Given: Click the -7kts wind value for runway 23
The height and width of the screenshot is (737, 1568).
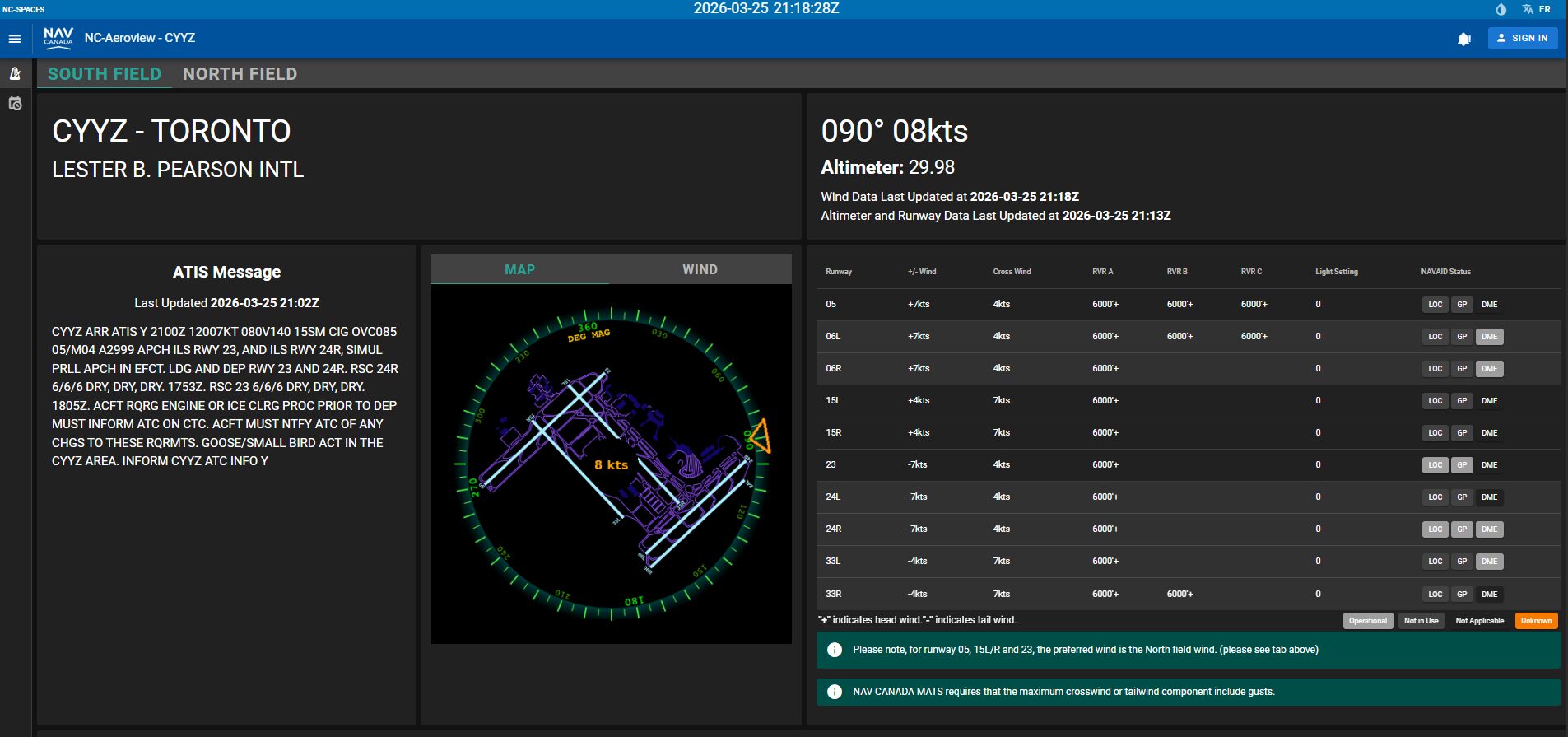Looking at the screenshot, I should click(x=918, y=465).
